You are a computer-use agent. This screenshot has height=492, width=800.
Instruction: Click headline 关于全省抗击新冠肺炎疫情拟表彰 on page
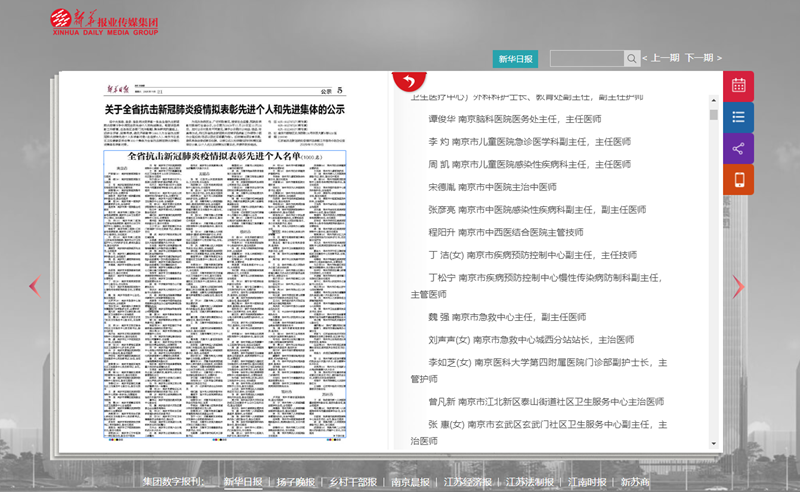[224, 109]
